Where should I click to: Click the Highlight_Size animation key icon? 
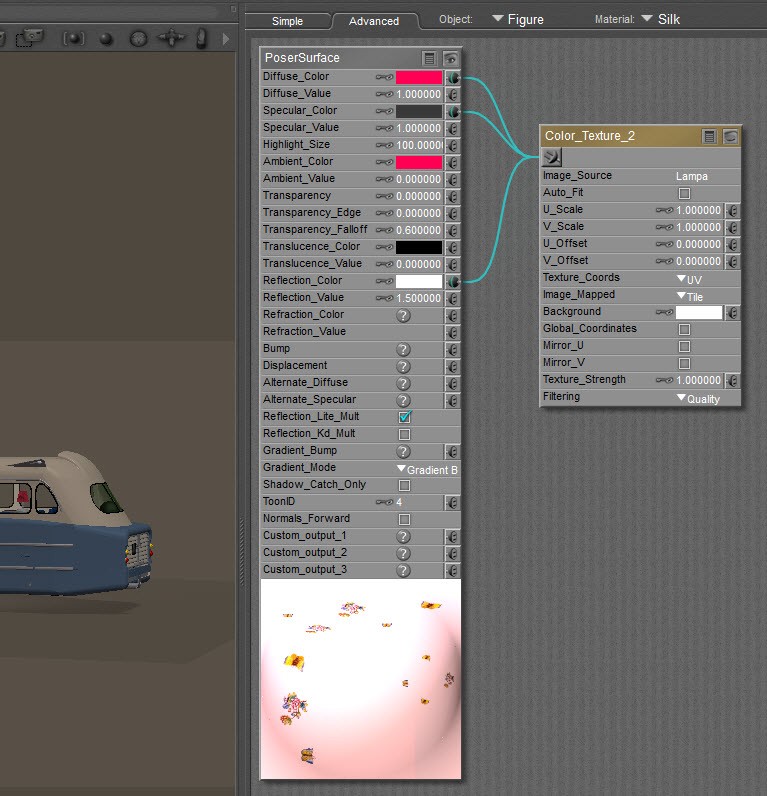click(384, 146)
